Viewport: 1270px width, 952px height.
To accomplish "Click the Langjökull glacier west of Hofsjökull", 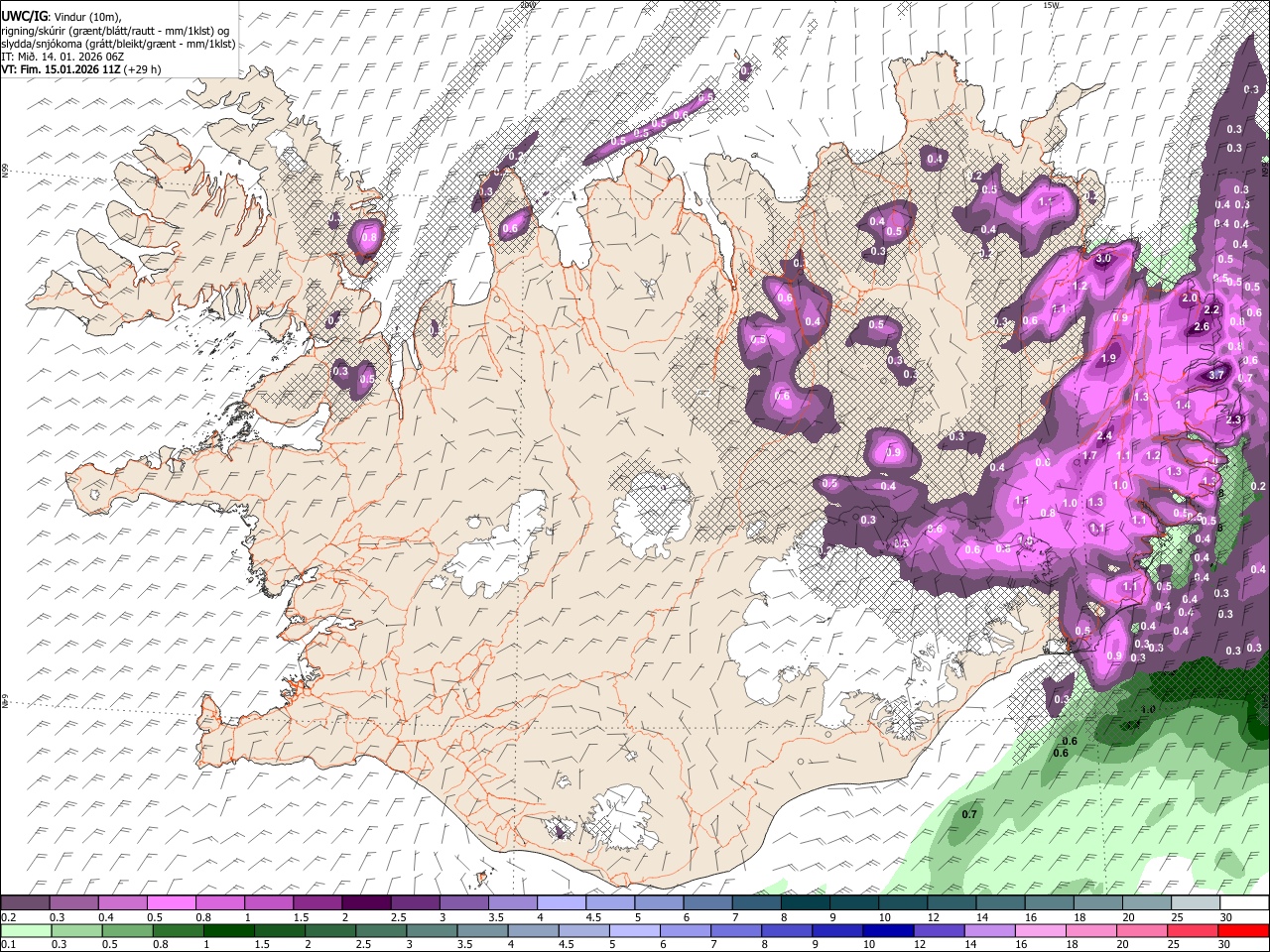I will pos(494,547).
